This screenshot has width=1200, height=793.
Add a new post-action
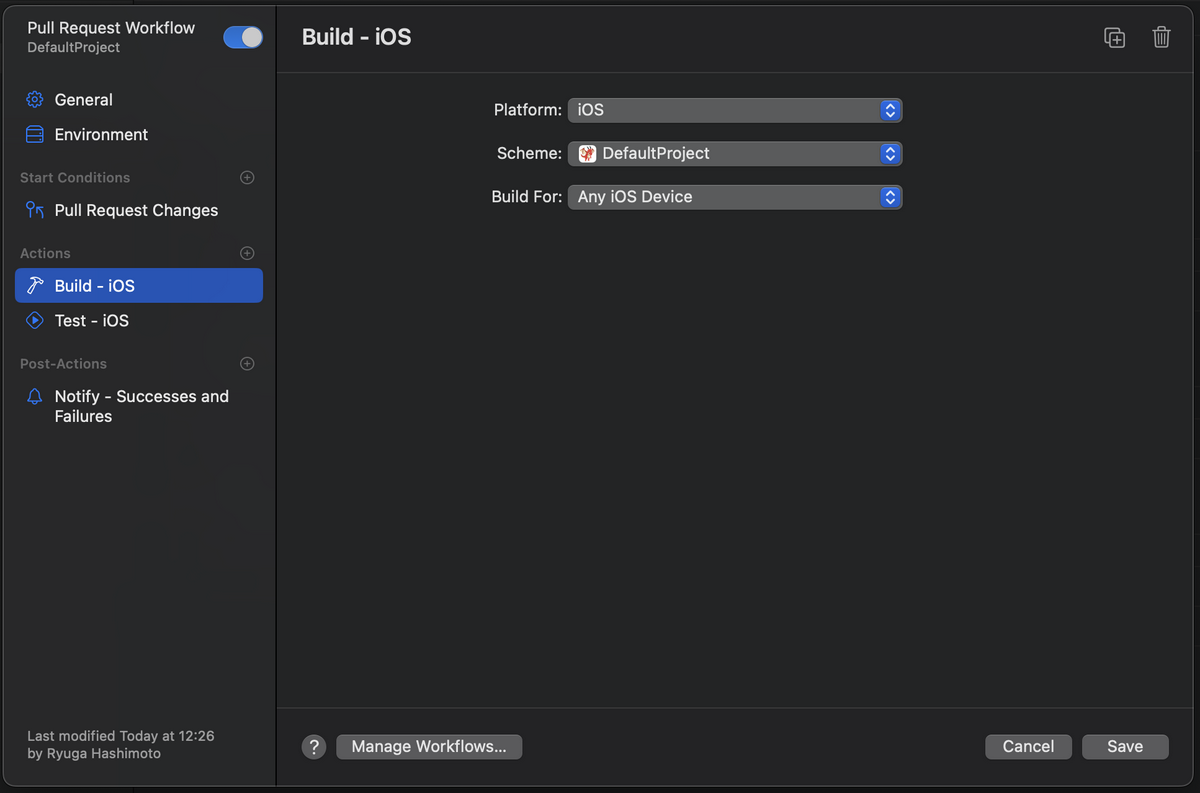tap(247, 364)
